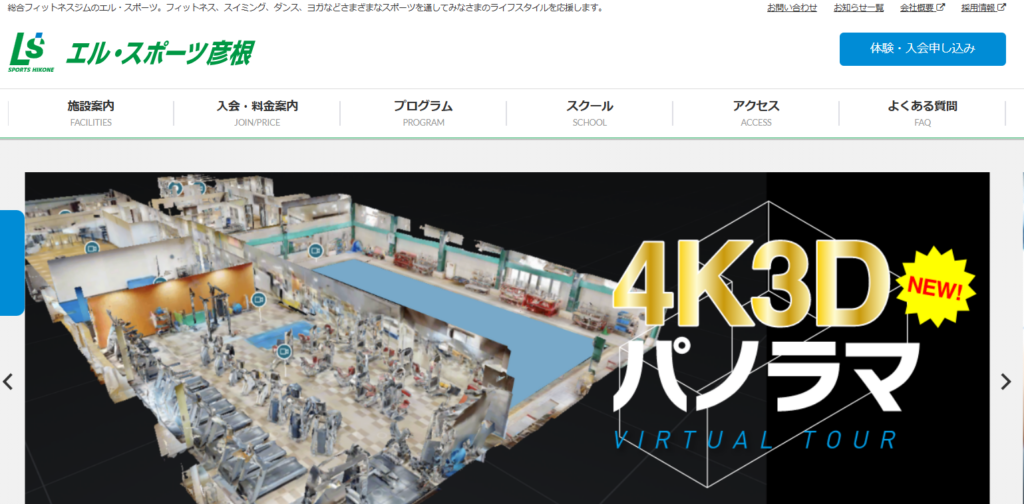Open the お問い合わせ link
This screenshot has width=1024, height=504.
[x=792, y=8]
